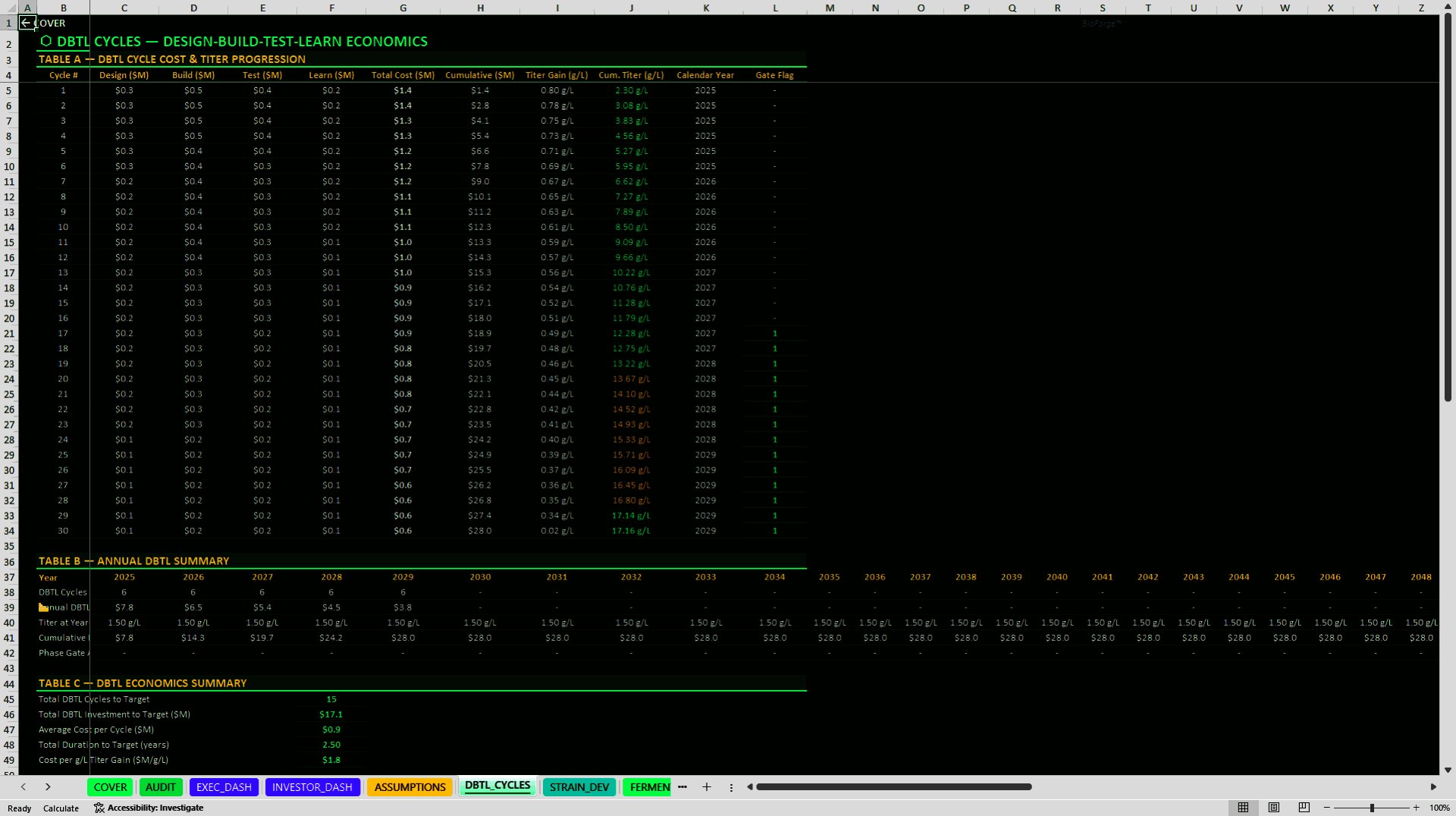Open Accessibility Investigate status
Image resolution: width=1456 pixels, height=816 pixels.
point(149,808)
